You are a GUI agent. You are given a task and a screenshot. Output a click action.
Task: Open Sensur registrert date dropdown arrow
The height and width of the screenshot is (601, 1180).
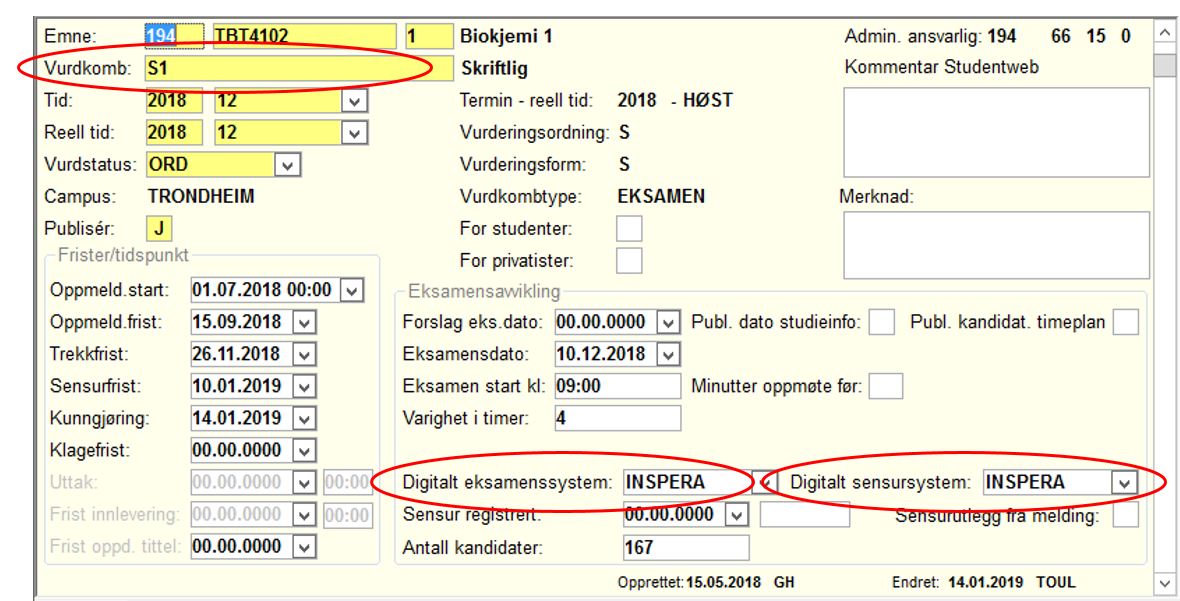(737, 515)
